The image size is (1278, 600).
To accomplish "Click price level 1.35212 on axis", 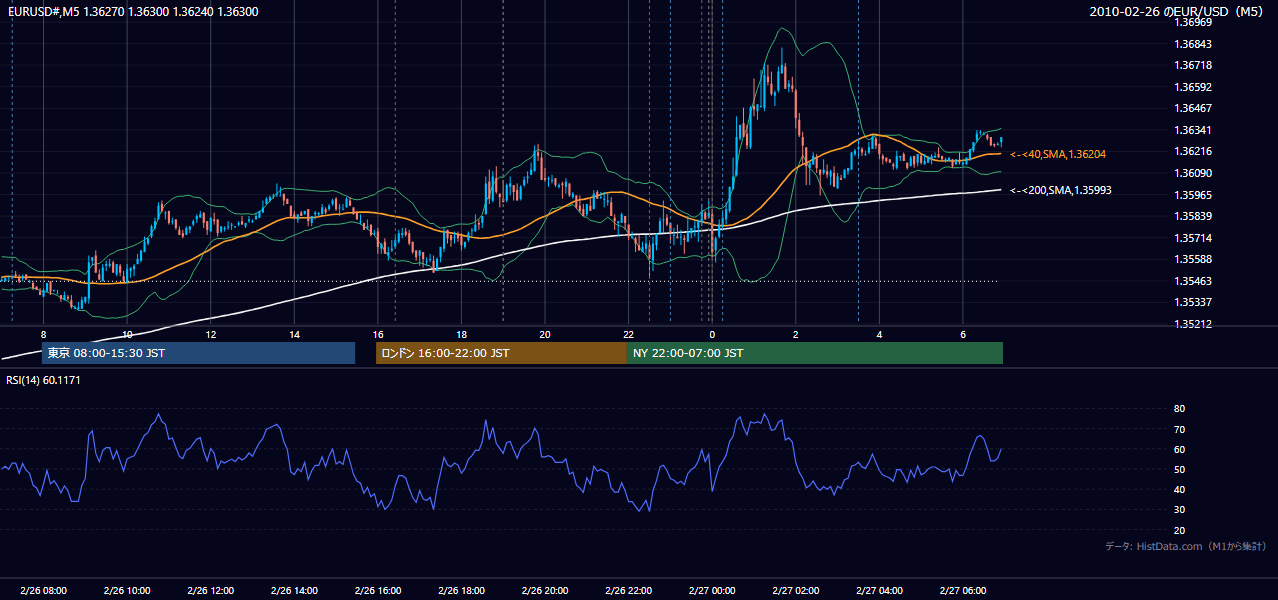I will [x=1193, y=324].
